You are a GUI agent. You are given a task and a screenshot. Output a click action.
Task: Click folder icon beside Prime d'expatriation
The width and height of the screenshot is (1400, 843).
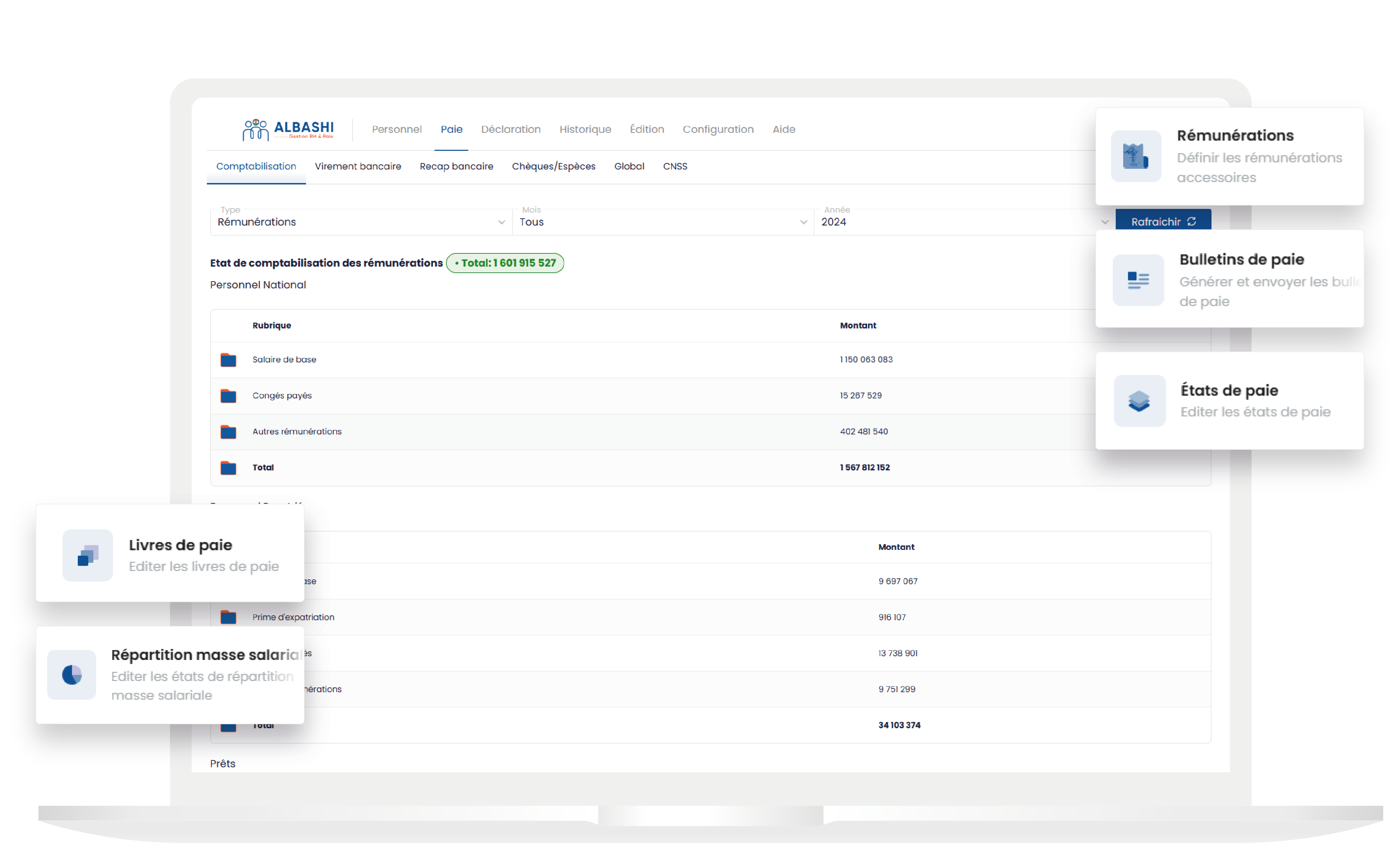point(228,617)
